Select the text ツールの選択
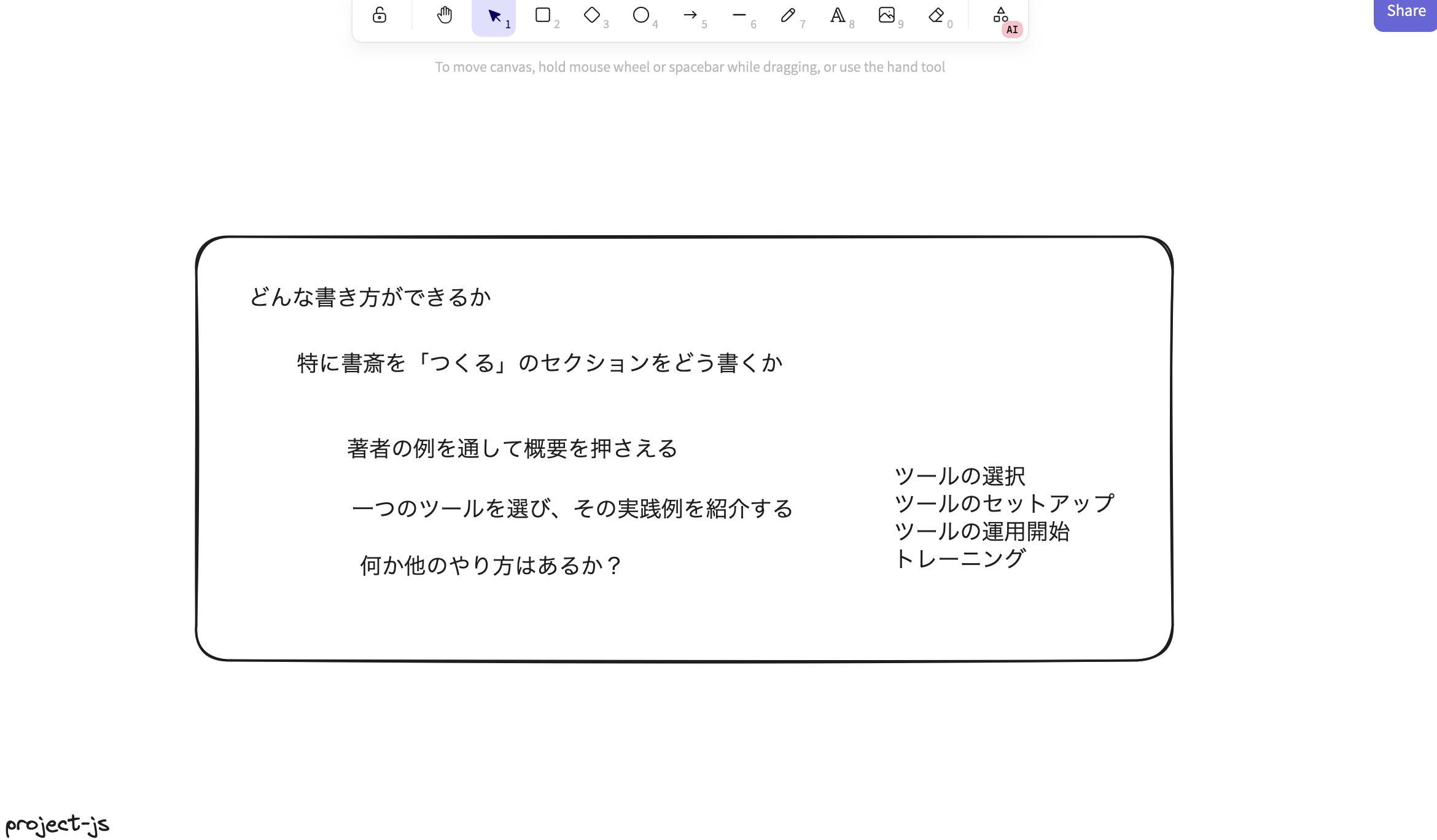 [x=960, y=476]
